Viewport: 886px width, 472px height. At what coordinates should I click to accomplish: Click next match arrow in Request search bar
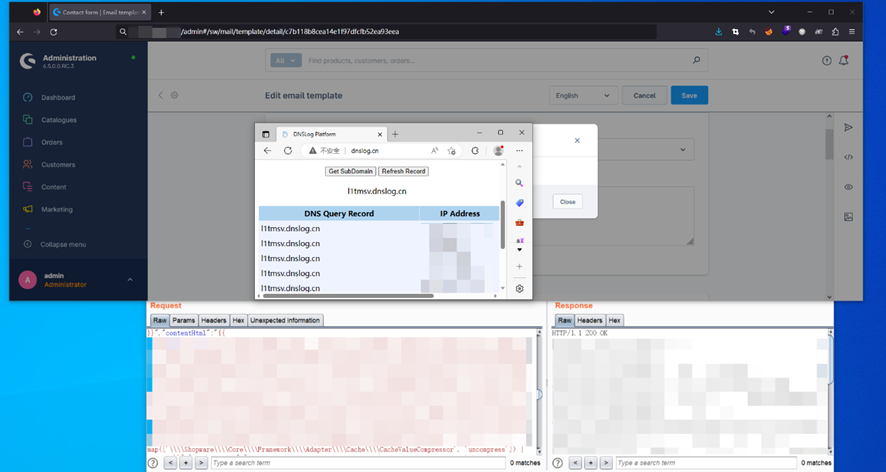(x=201, y=463)
